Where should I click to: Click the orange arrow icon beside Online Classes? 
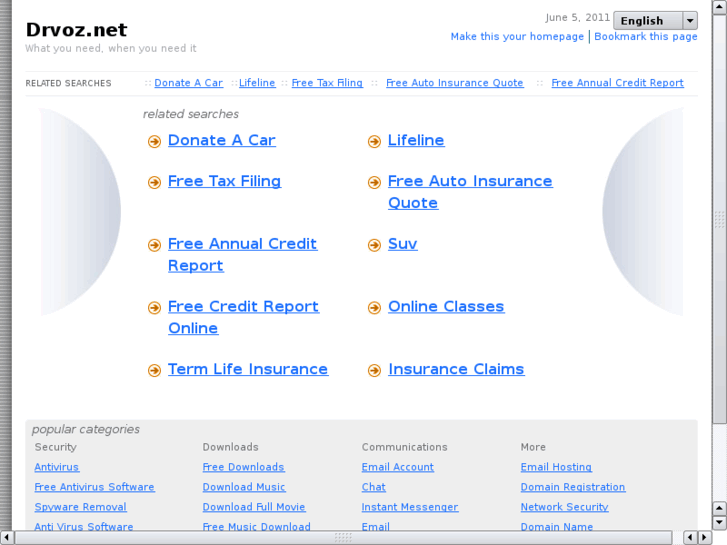374,308
